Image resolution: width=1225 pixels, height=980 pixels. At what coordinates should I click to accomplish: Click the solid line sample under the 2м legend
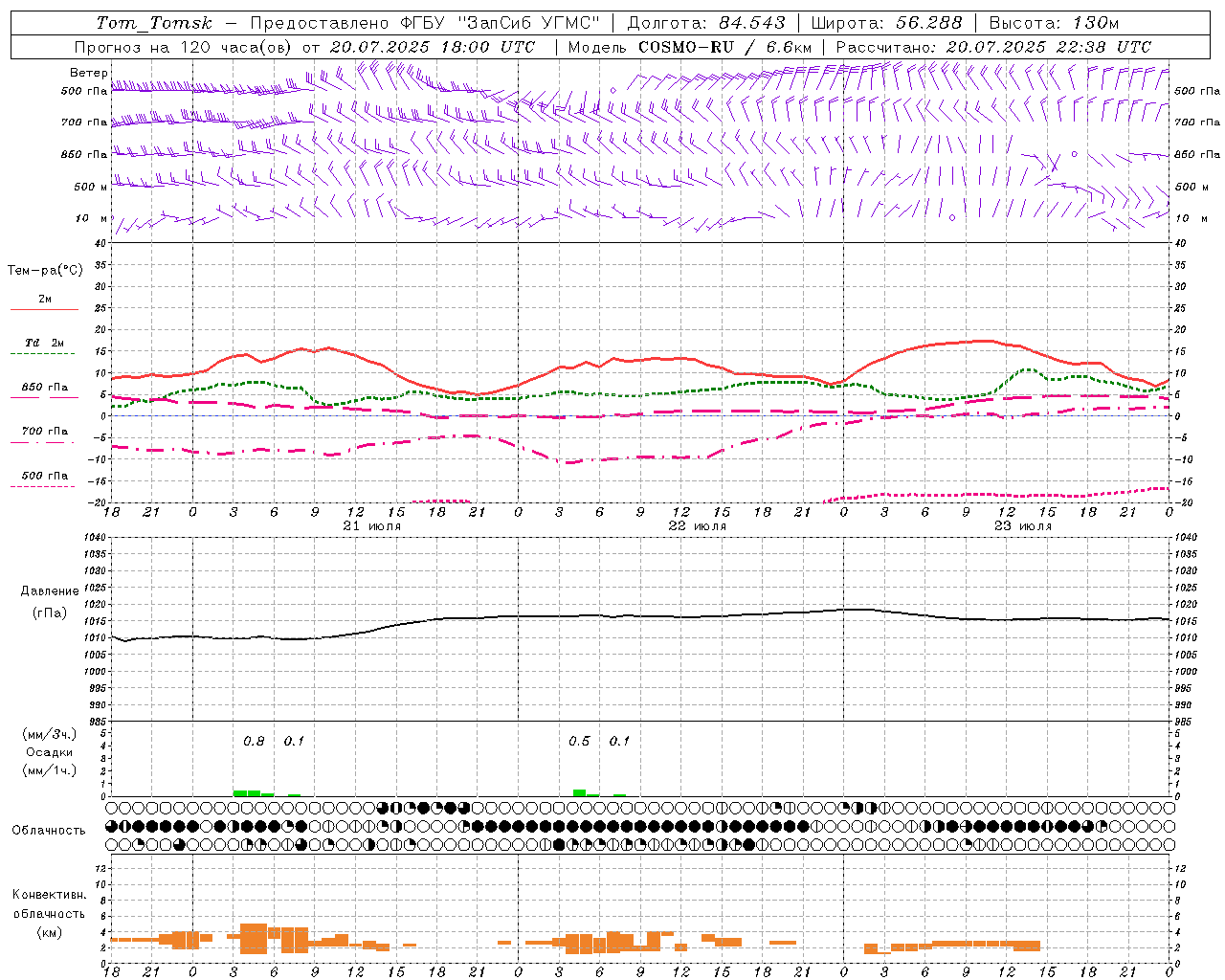point(44,310)
